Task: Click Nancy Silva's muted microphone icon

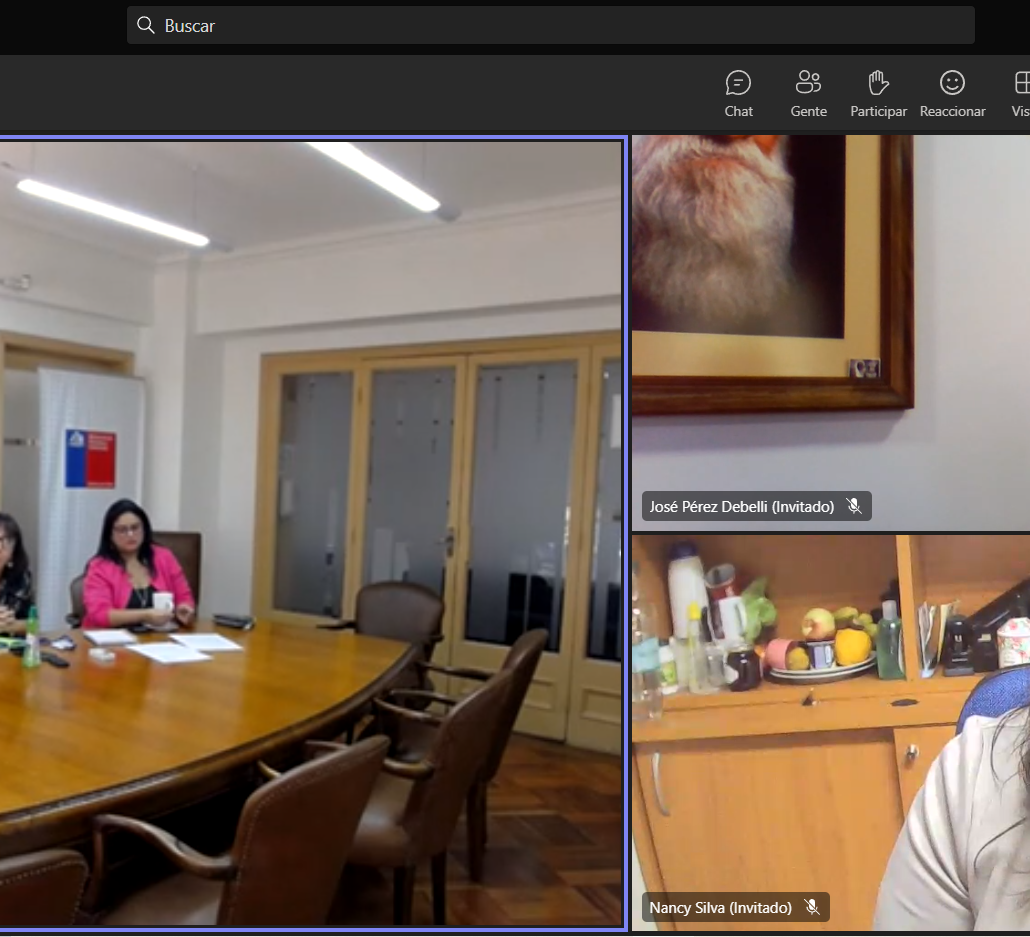Action: pyautogui.click(x=812, y=907)
